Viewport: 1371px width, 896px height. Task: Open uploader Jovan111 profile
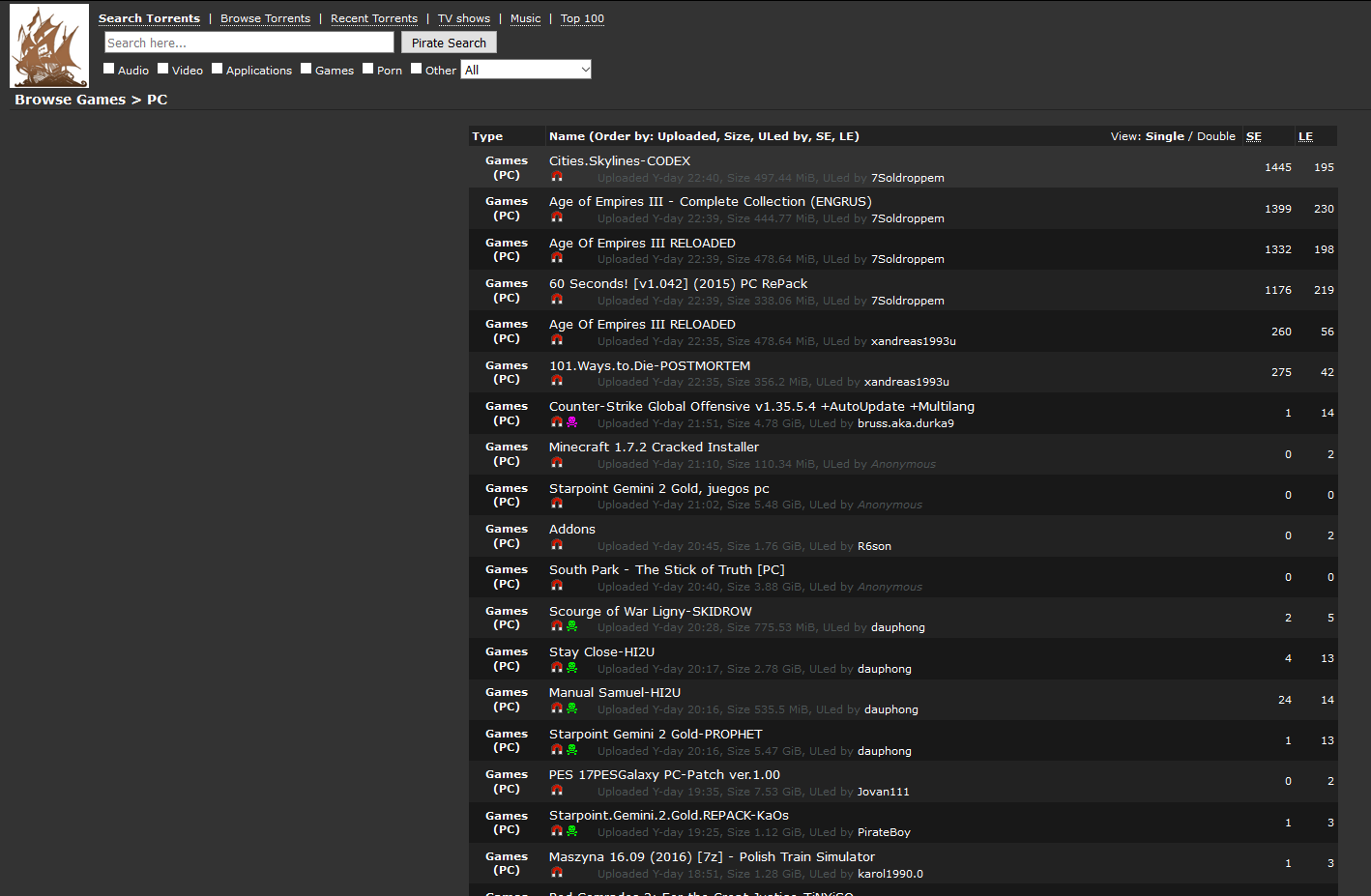tap(884, 792)
